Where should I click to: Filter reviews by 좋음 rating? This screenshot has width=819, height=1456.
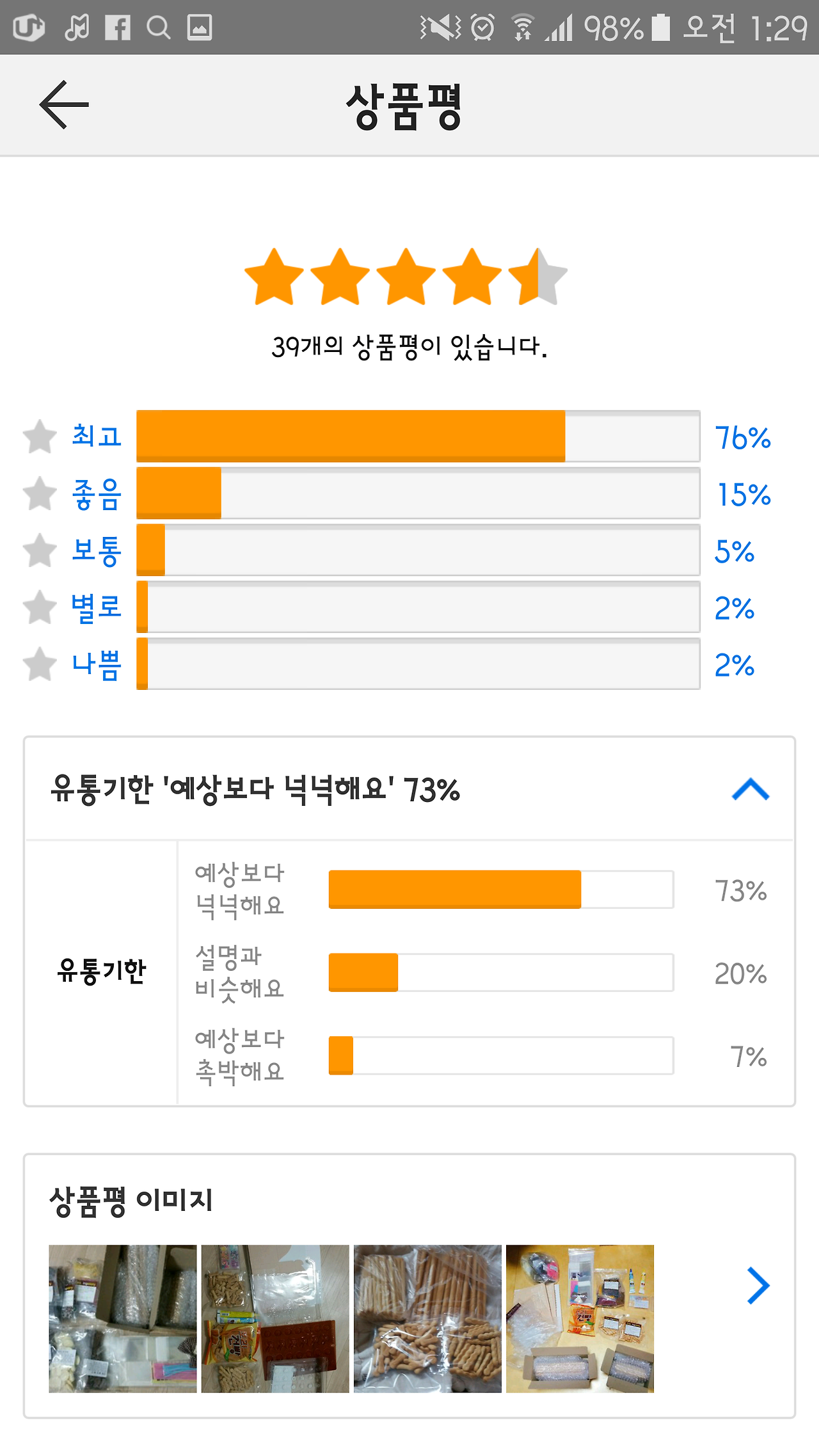97,494
